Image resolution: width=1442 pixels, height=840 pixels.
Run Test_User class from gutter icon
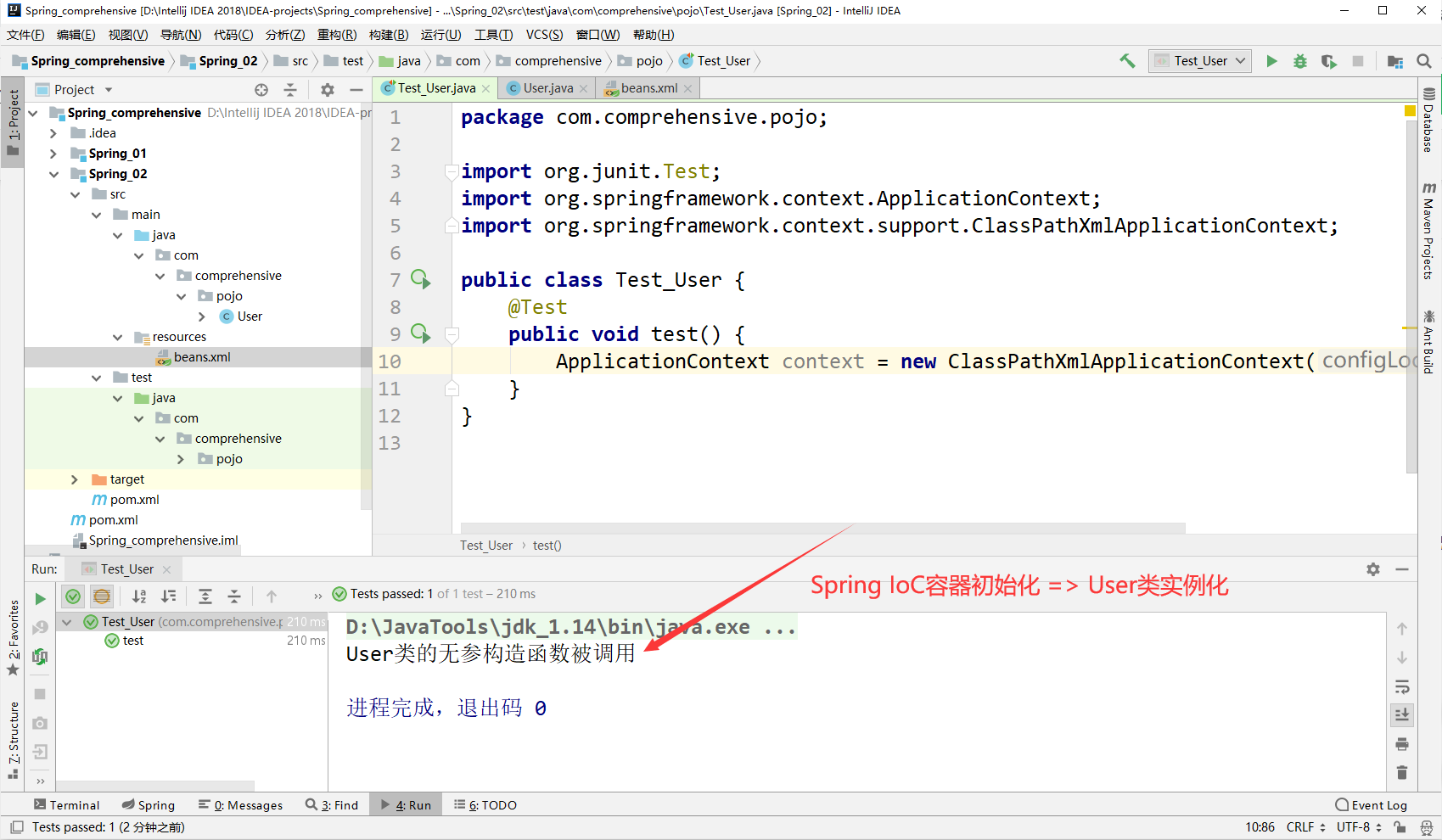coord(421,278)
